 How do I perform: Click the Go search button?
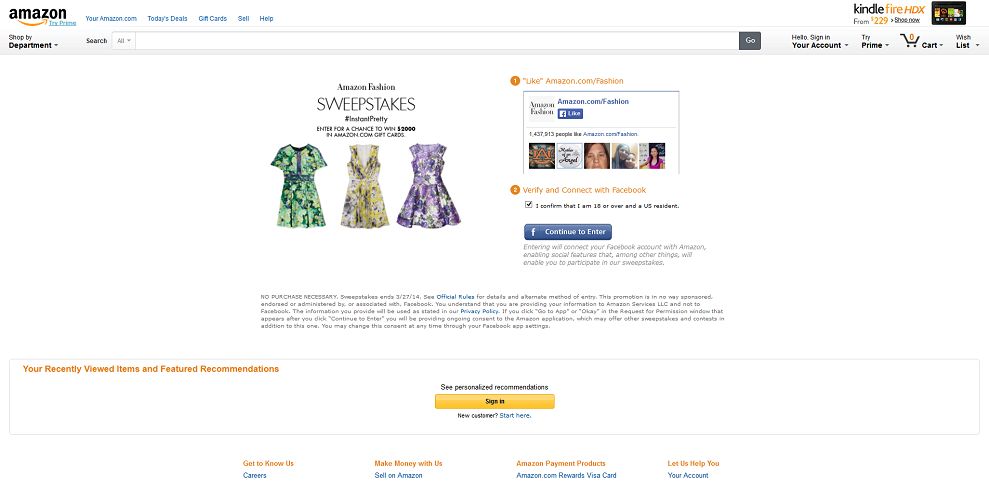(x=750, y=41)
